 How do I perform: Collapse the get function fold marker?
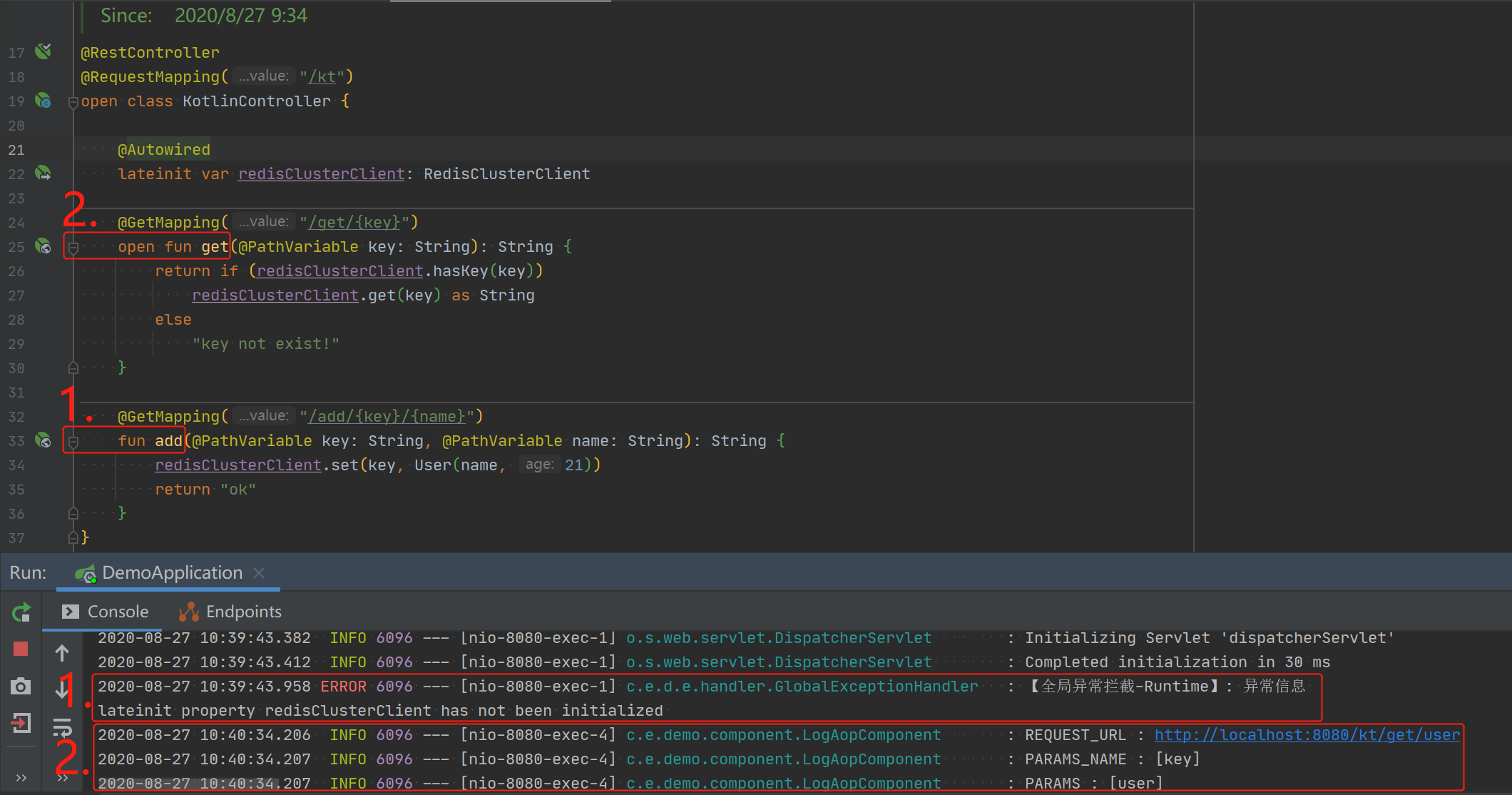tap(73, 248)
